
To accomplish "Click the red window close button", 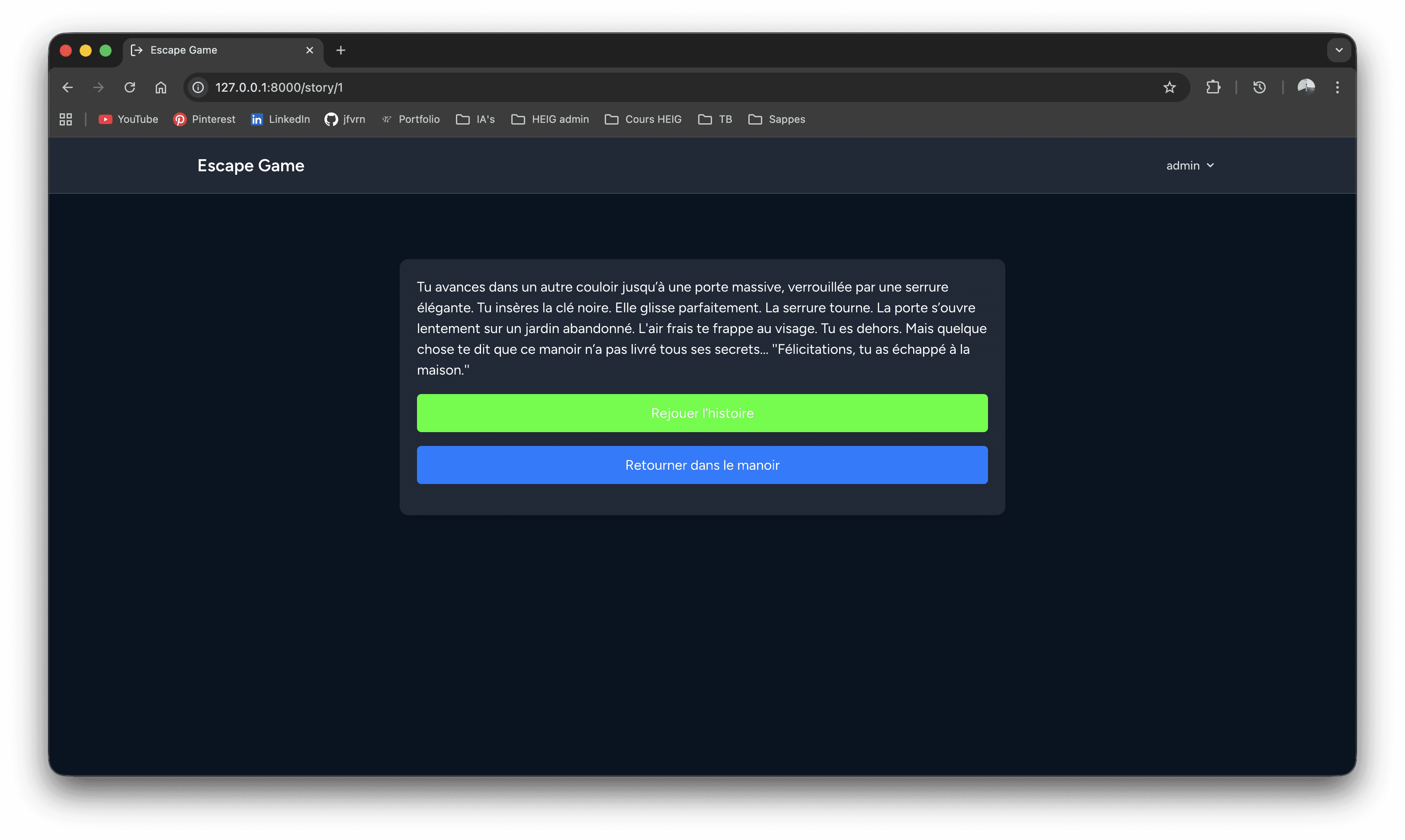I will [x=66, y=50].
